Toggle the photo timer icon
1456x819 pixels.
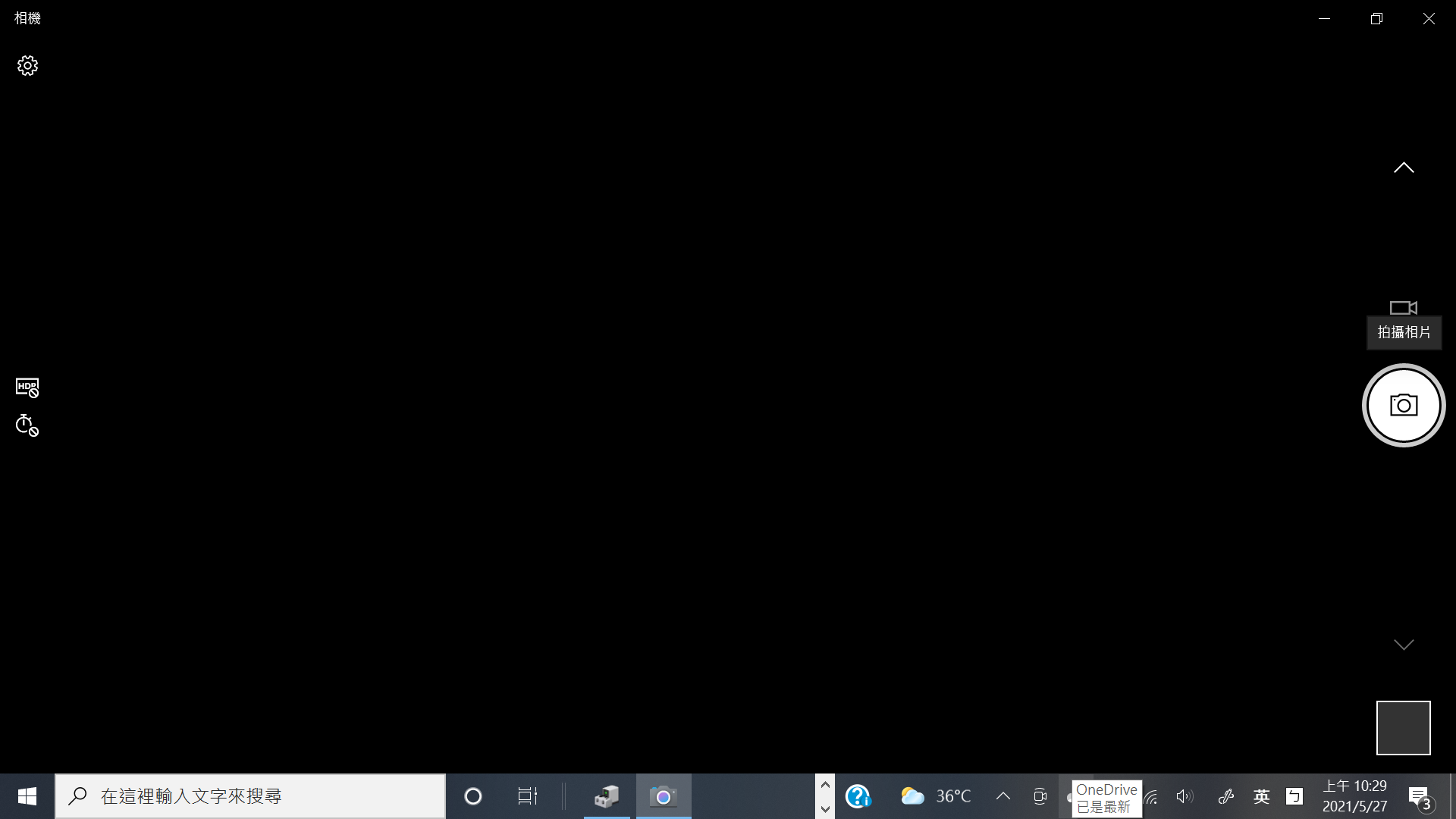27,425
